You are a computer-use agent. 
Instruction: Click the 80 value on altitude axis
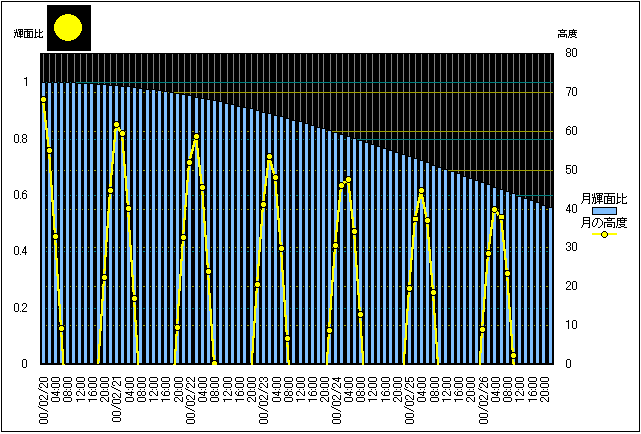tap(569, 54)
